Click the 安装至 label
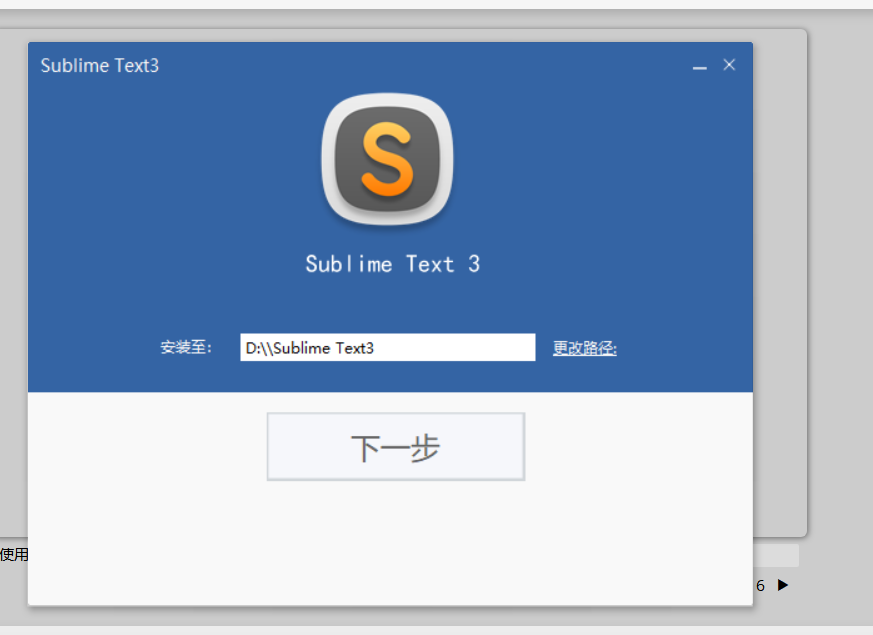The width and height of the screenshot is (873, 635). pos(185,347)
